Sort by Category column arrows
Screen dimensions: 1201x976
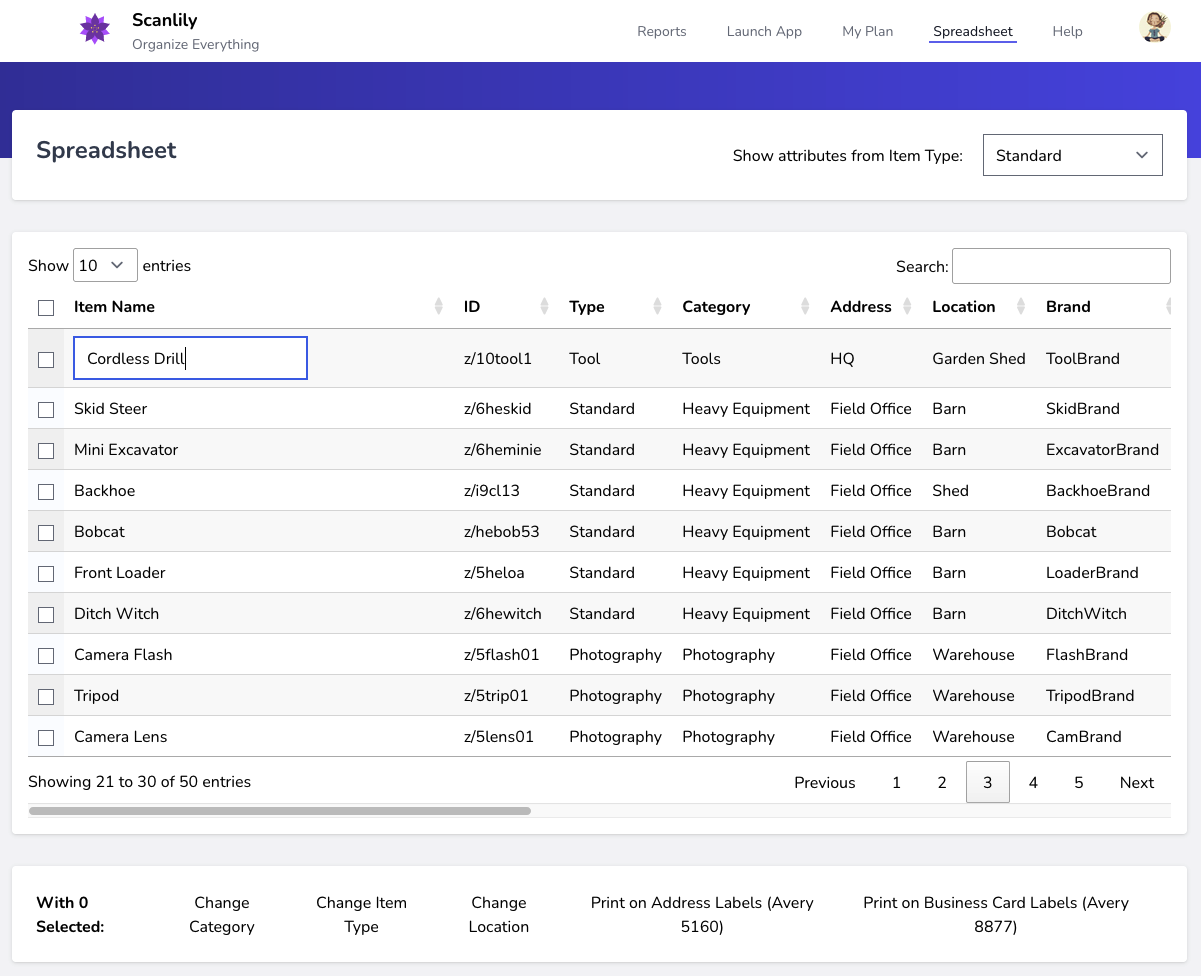806,307
